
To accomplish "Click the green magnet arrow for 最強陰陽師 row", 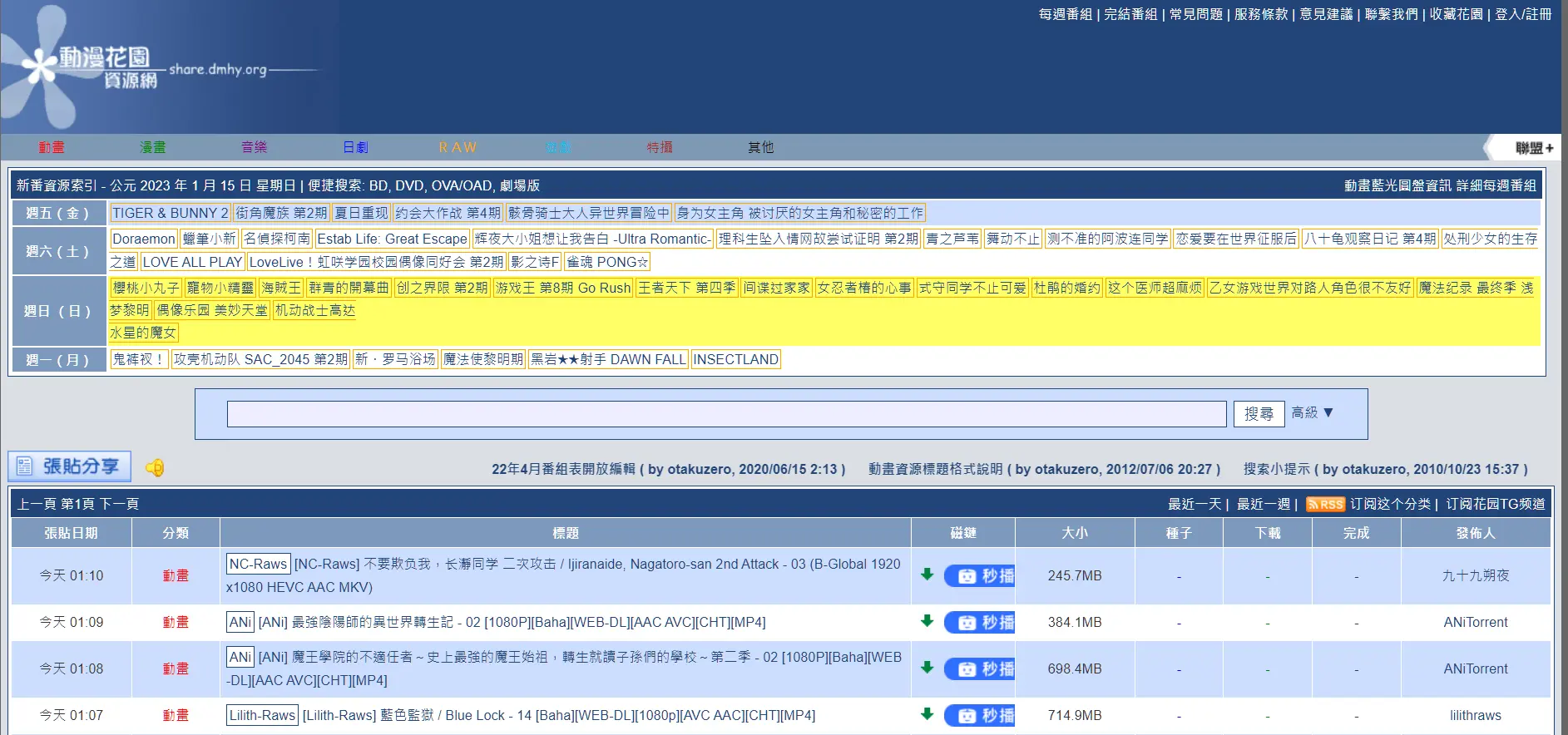I will click(927, 621).
